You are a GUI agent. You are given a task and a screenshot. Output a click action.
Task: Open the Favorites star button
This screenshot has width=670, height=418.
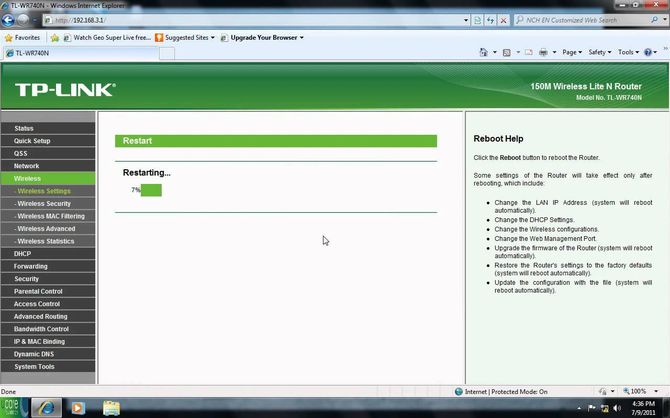[22, 38]
